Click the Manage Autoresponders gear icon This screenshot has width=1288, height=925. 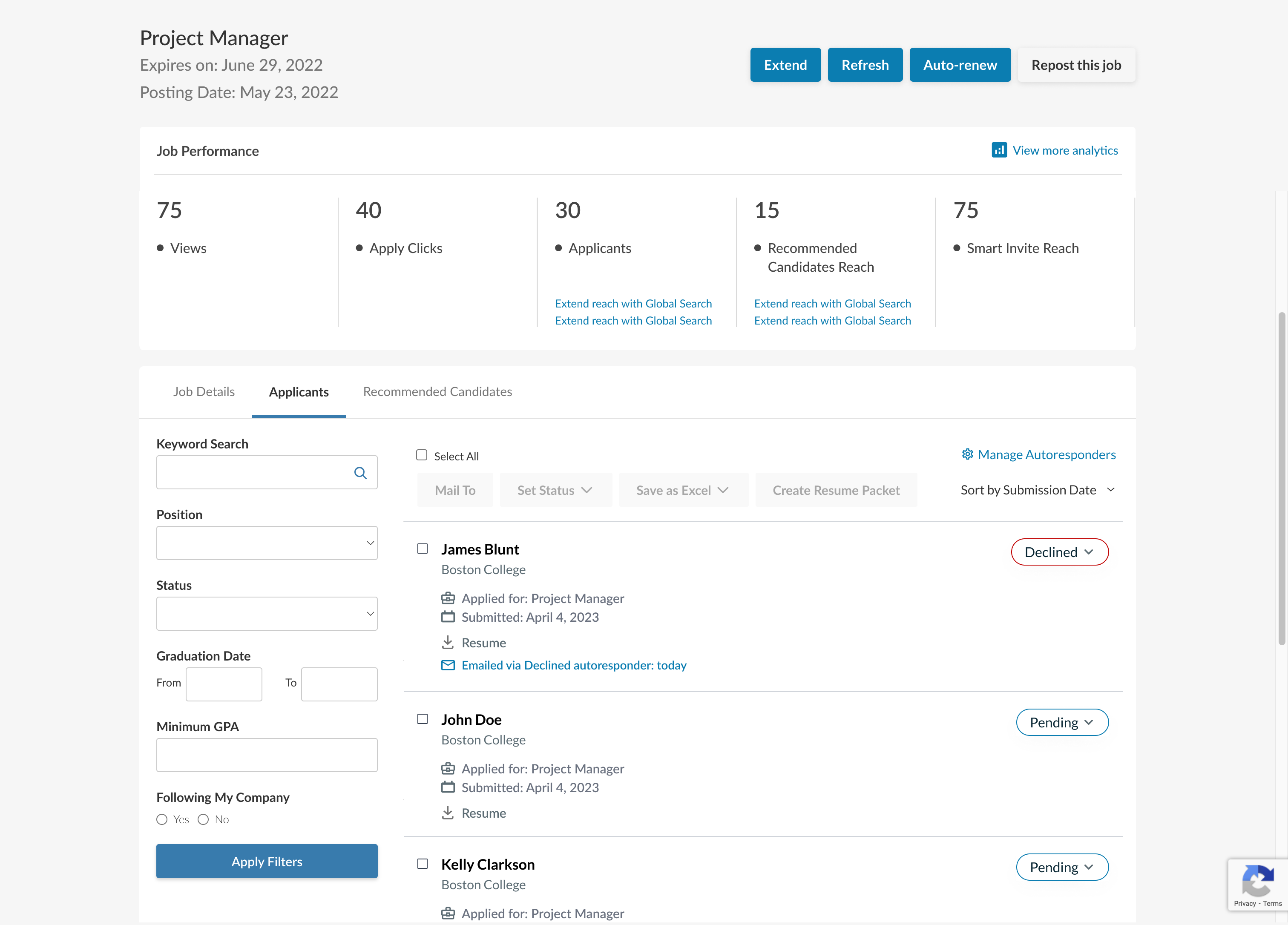coord(967,454)
